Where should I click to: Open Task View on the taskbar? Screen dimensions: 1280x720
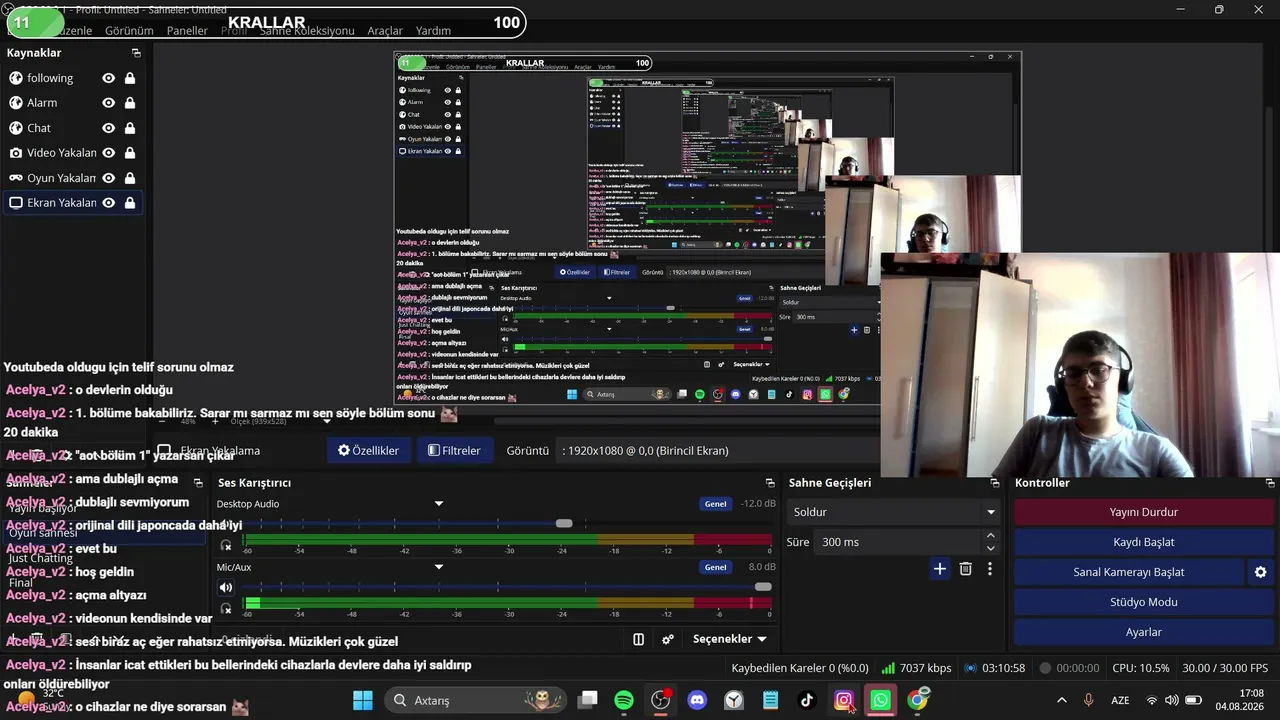[587, 700]
